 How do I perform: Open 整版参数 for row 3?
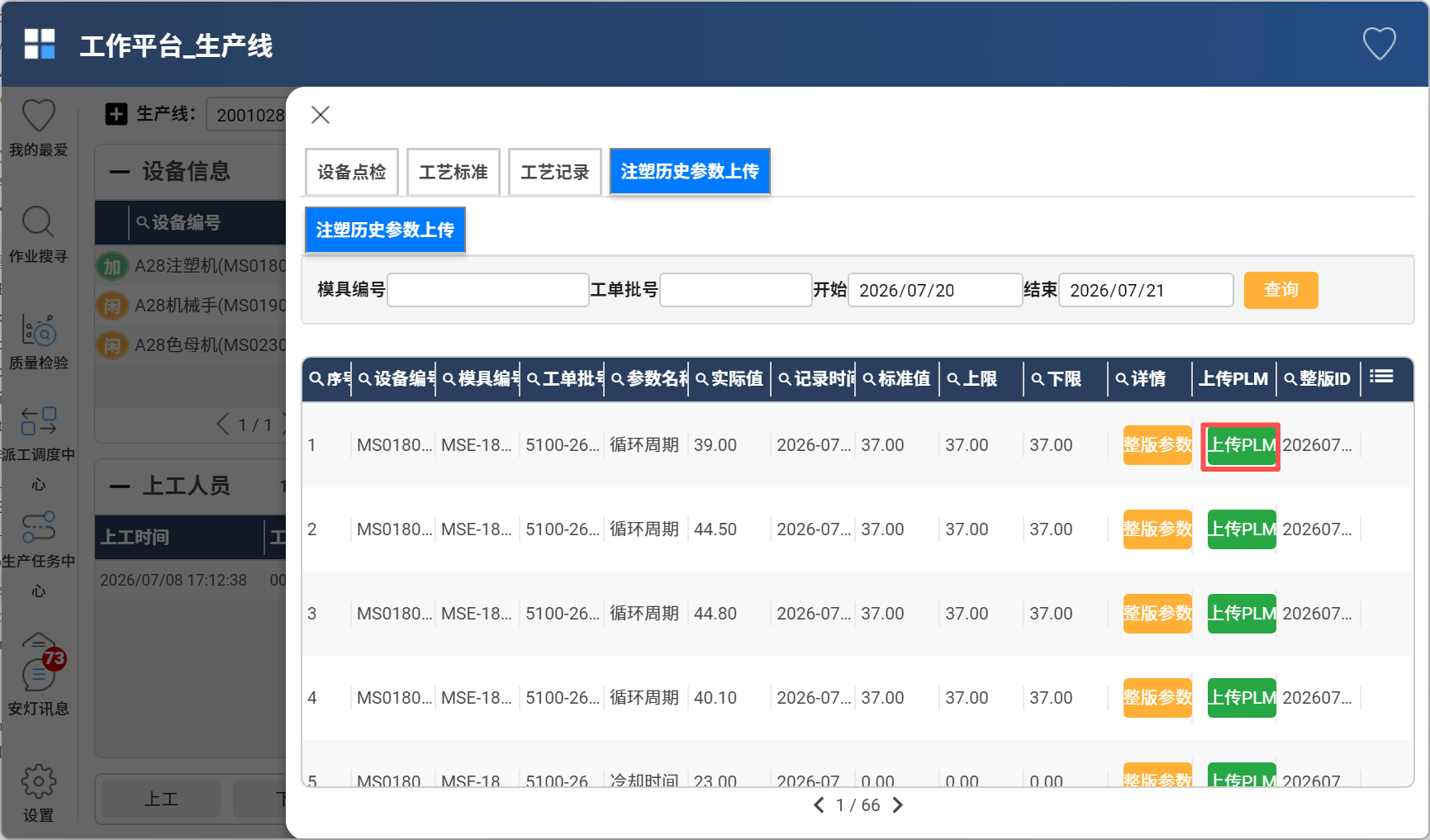pos(1157,614)
